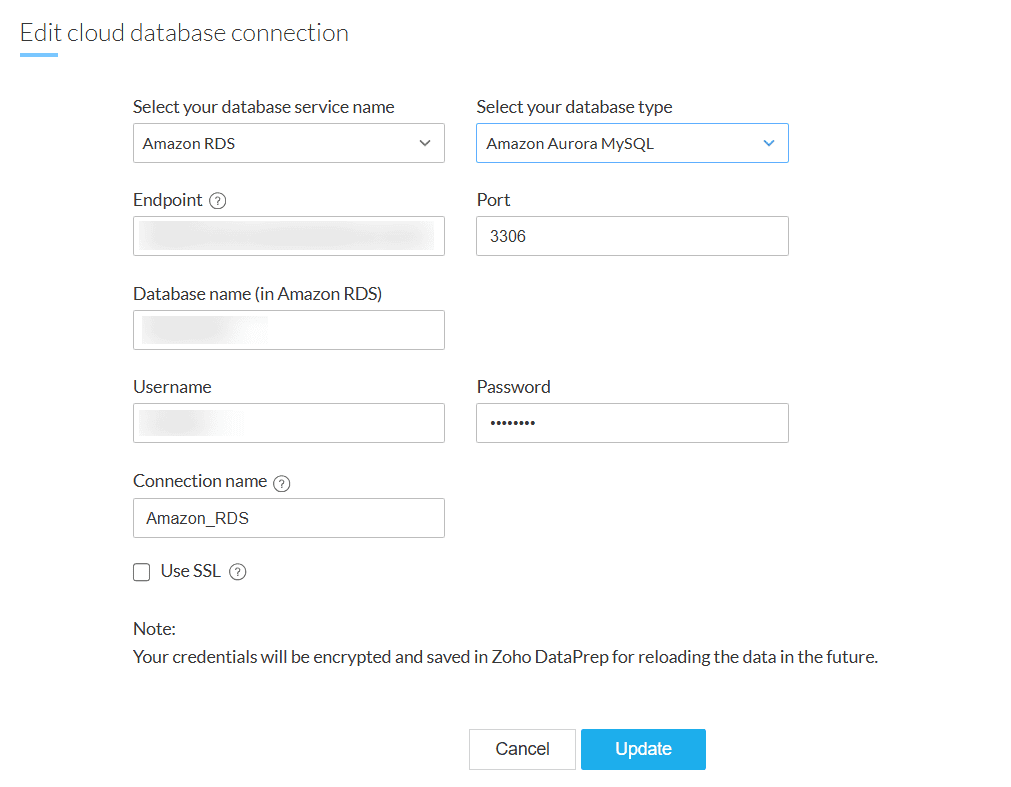Click into the Password field
Screen dimensions: 1011x787
[632, 423]
